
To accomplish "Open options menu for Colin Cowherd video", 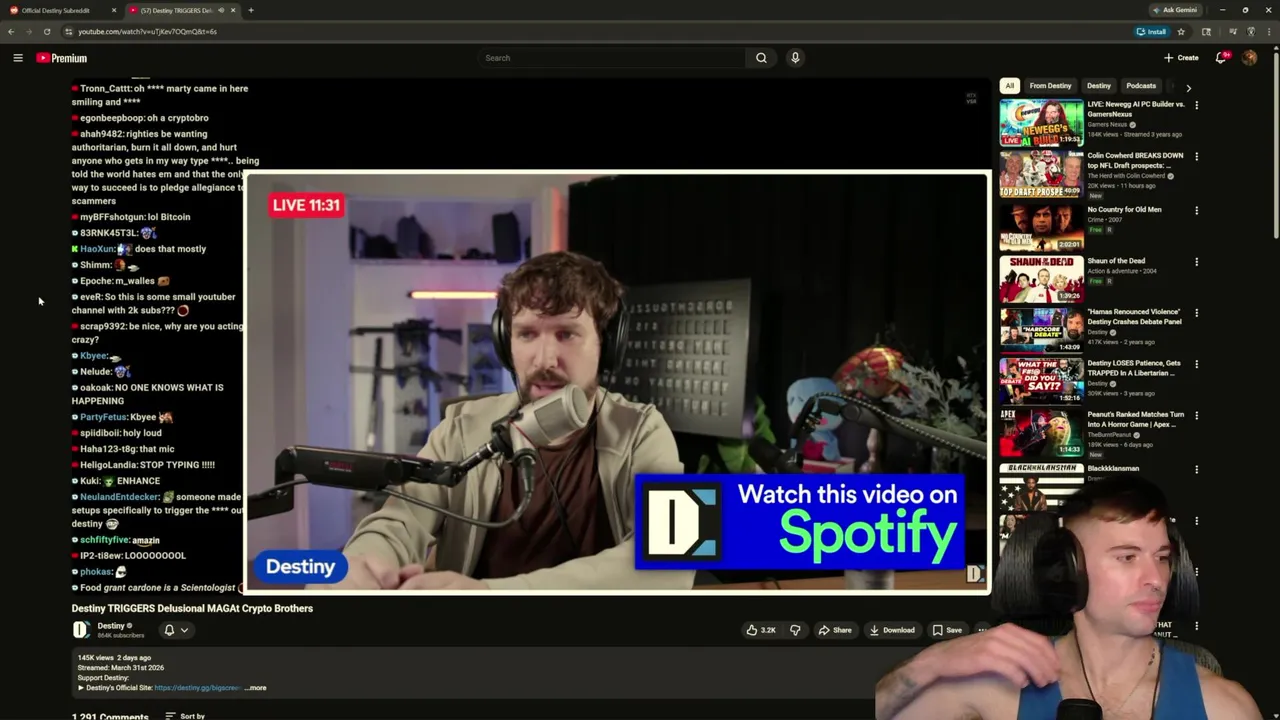I will click(x=1196, y=156).
